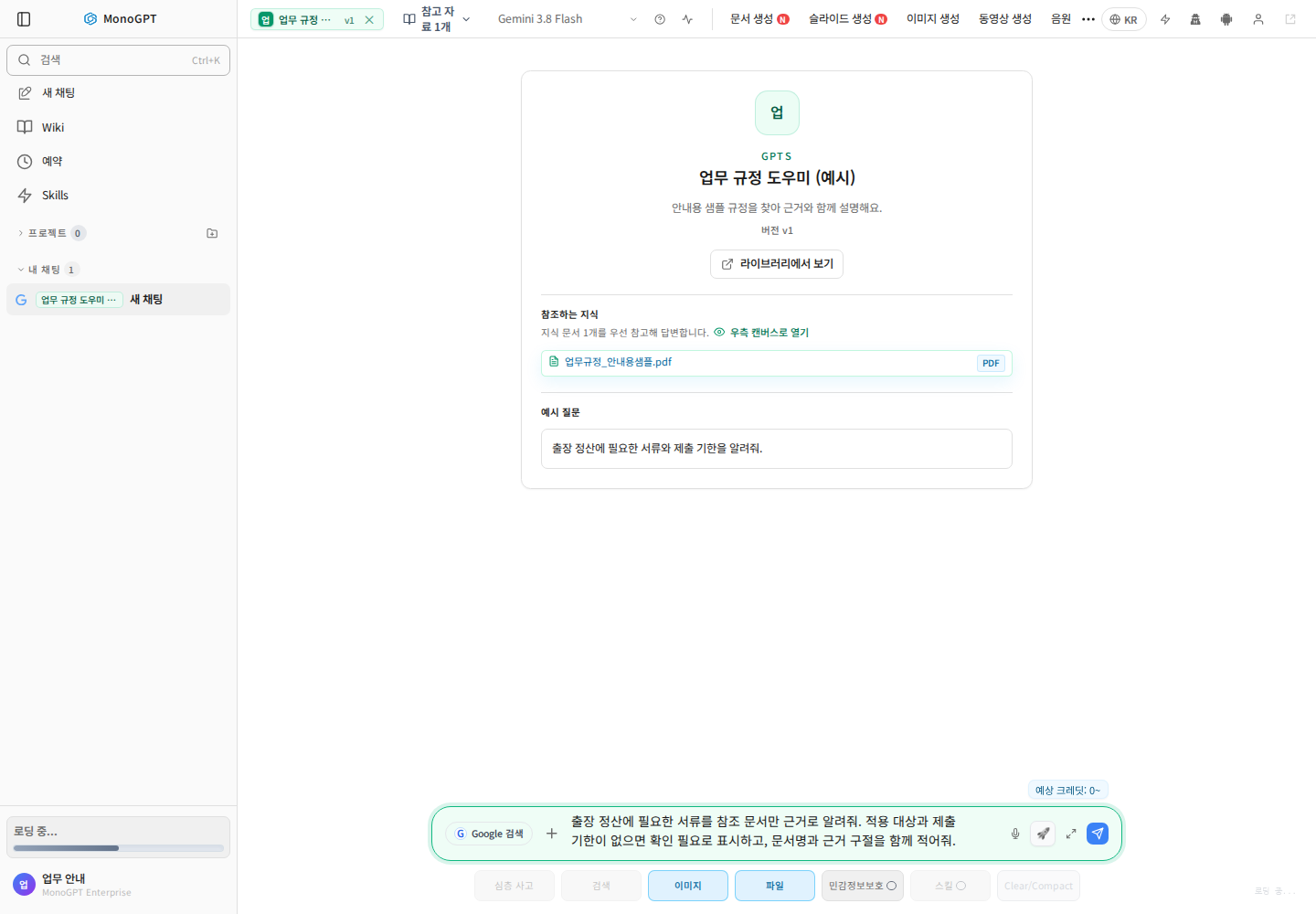
Task: Click the 검색 search field in sidebar
Action: [x=118, y=60]
